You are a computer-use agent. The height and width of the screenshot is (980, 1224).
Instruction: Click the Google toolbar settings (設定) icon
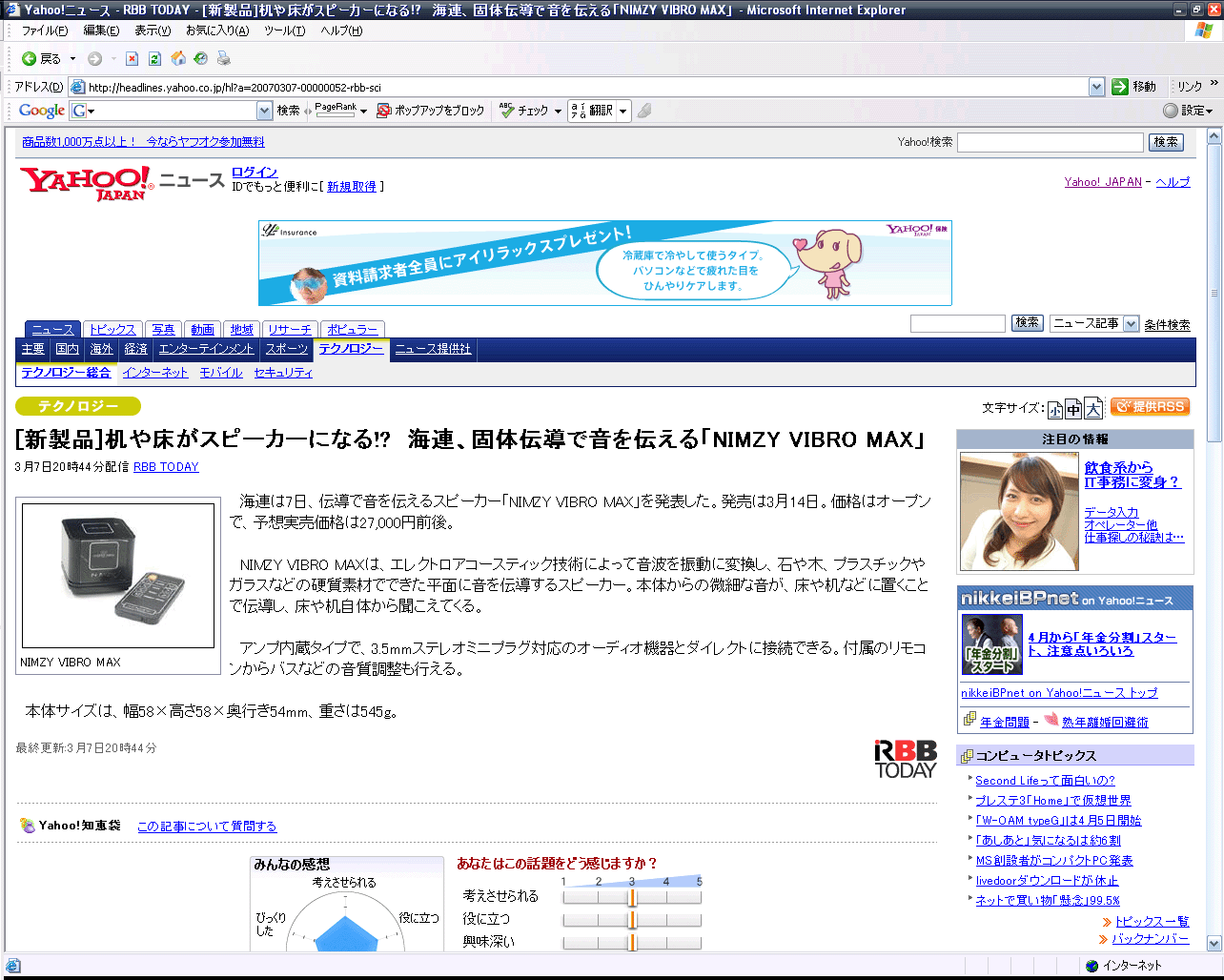tap(1171, 111)
